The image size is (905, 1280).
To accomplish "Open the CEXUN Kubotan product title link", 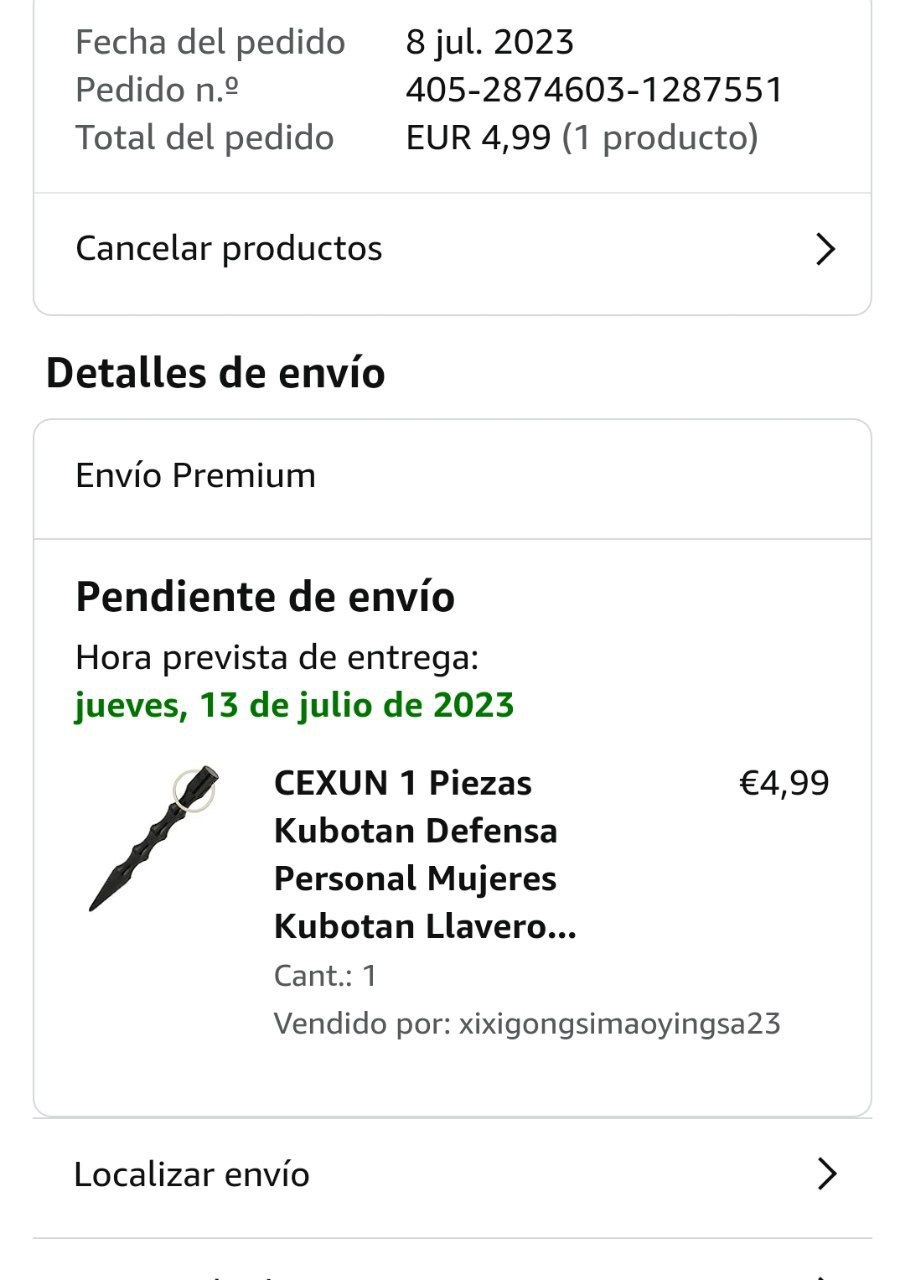I will point(425,854).
